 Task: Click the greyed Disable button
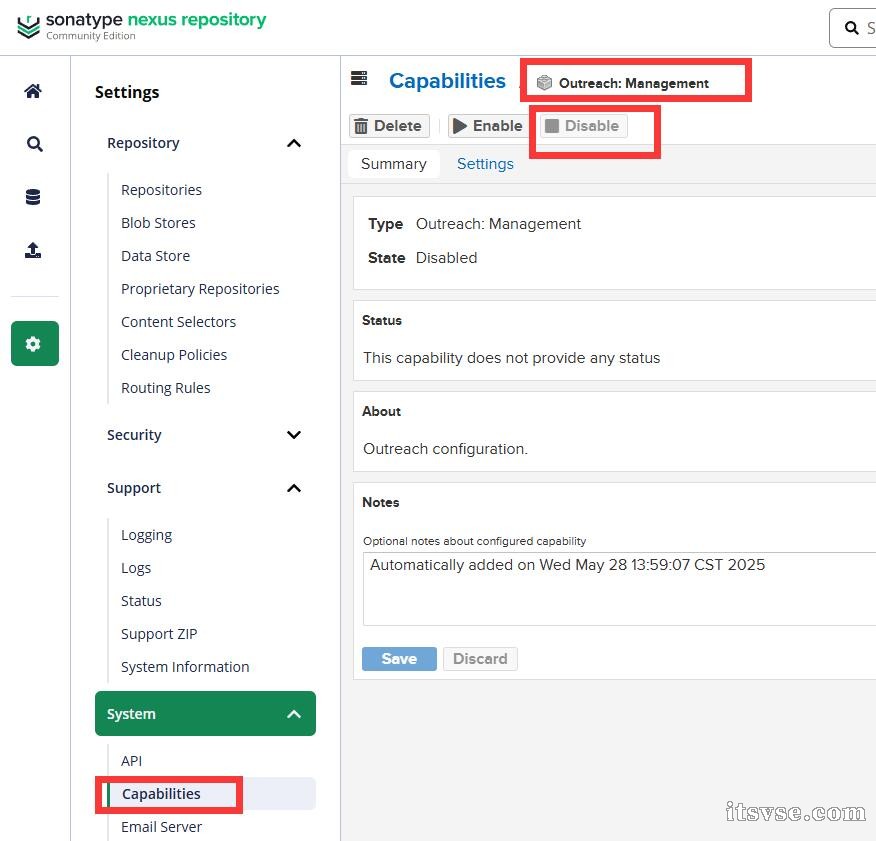tap(583, 126)
